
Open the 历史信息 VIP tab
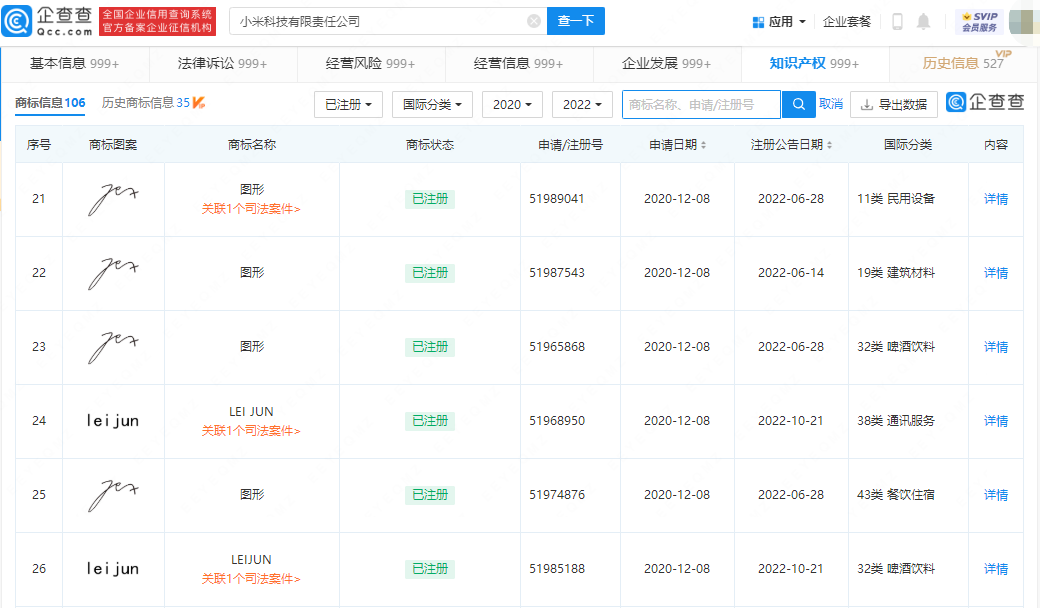tap(963, 64)
